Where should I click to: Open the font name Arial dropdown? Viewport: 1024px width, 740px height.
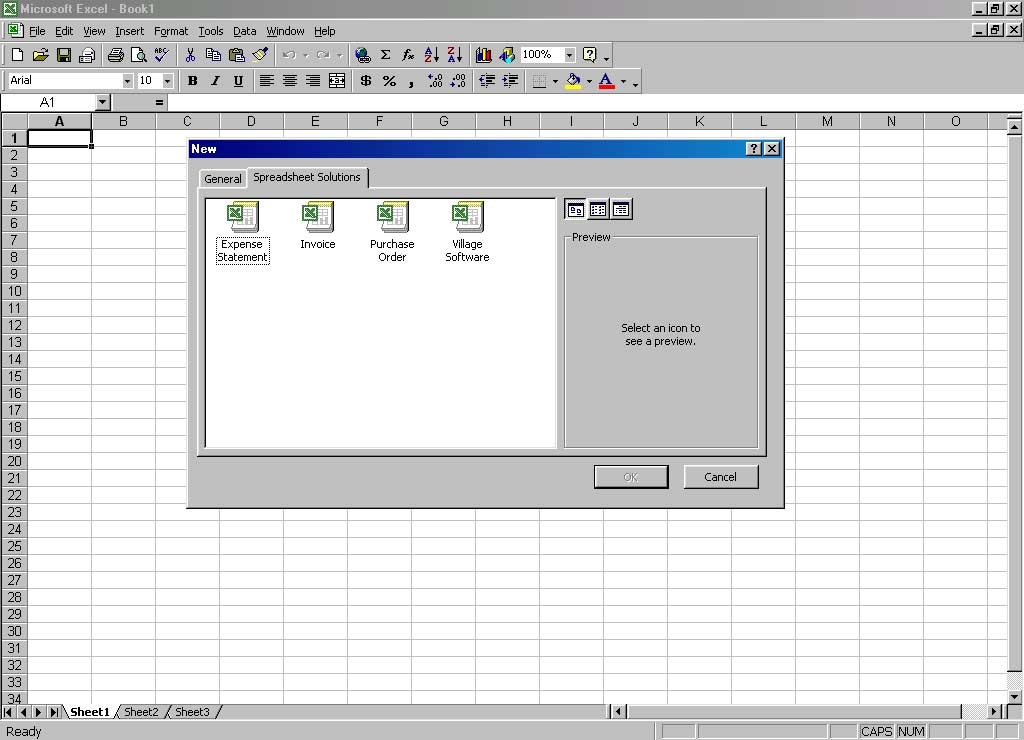click(127, 81)
